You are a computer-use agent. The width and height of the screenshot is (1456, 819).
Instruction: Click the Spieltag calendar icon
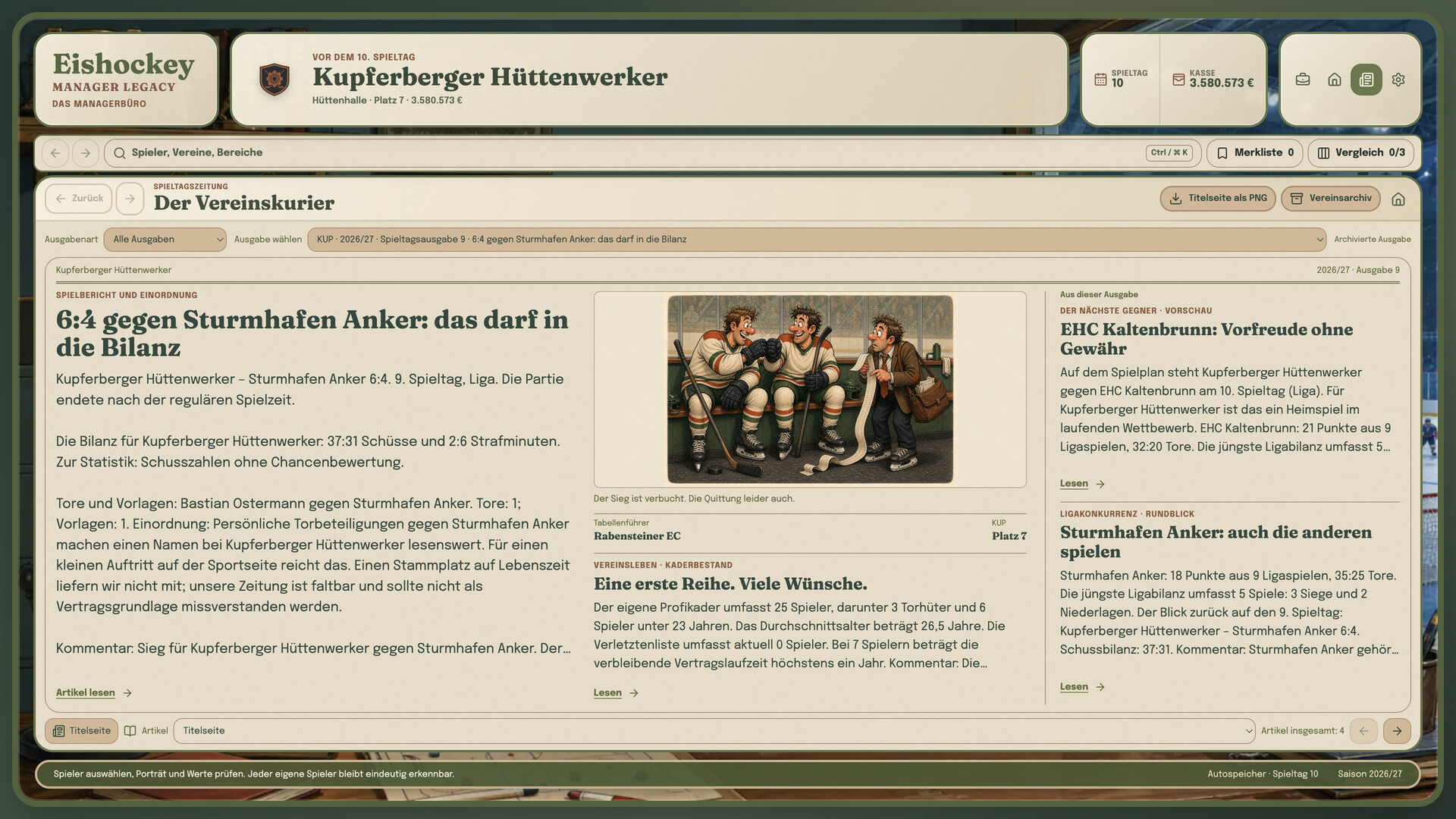point(1100,79)
